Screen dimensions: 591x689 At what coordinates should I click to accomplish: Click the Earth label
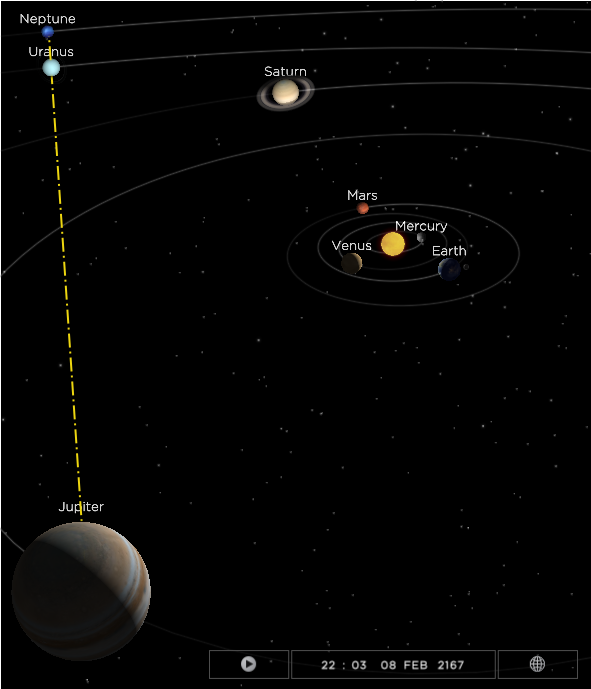[449, 251]
